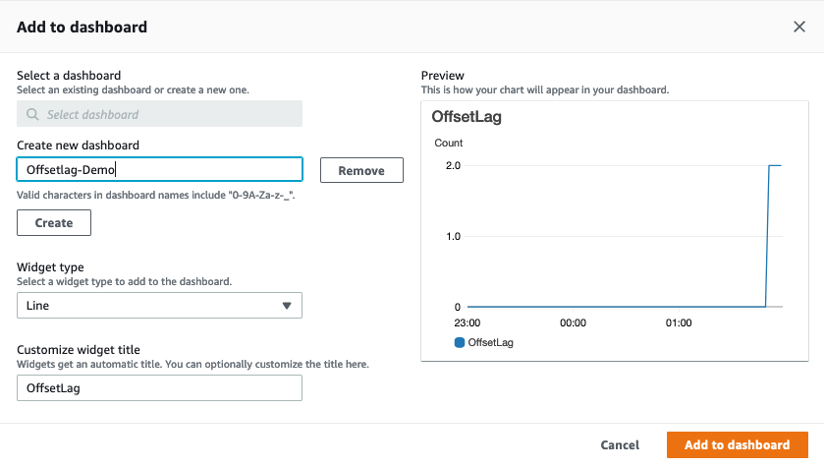
Task: Click the magnifier icon in dashboard search
Action: coord(34,114)
